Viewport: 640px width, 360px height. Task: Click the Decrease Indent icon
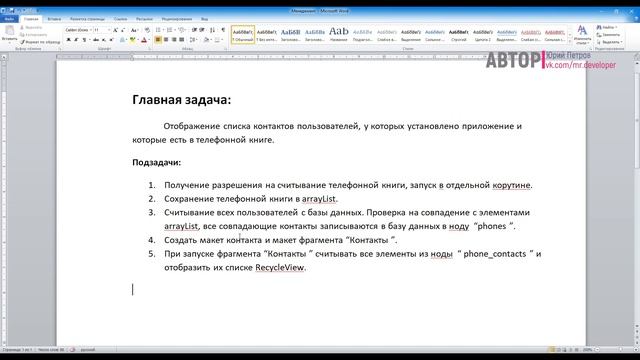tap(194, 30)
